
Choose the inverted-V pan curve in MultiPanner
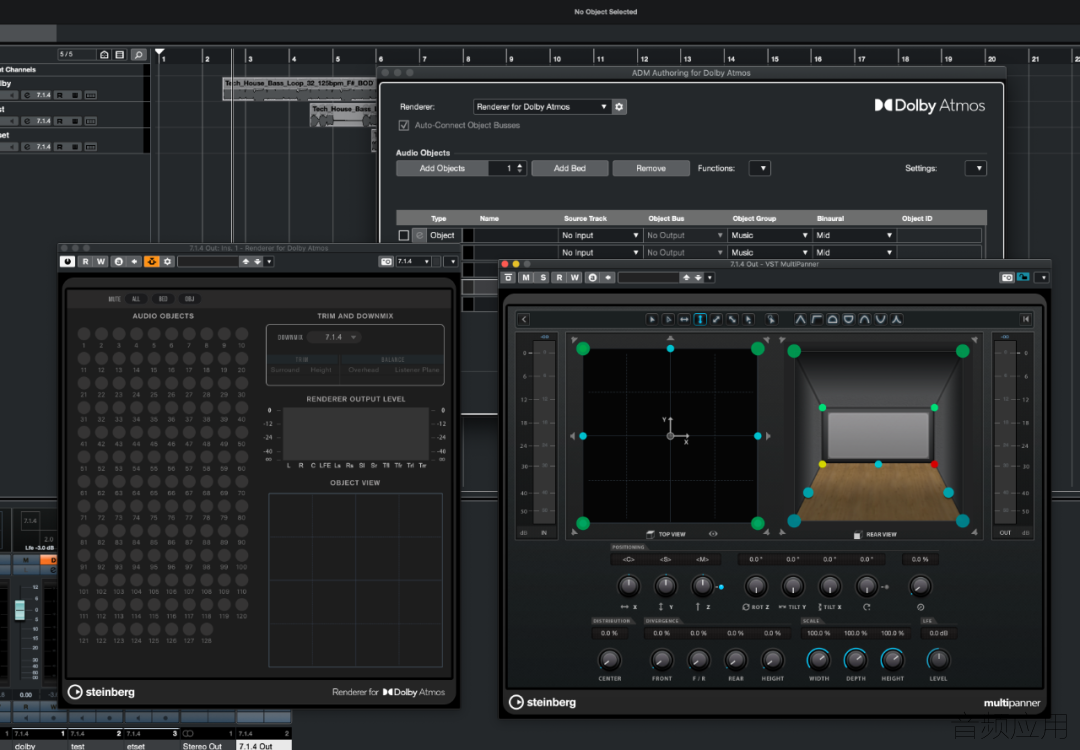click(x=800, y=320)
